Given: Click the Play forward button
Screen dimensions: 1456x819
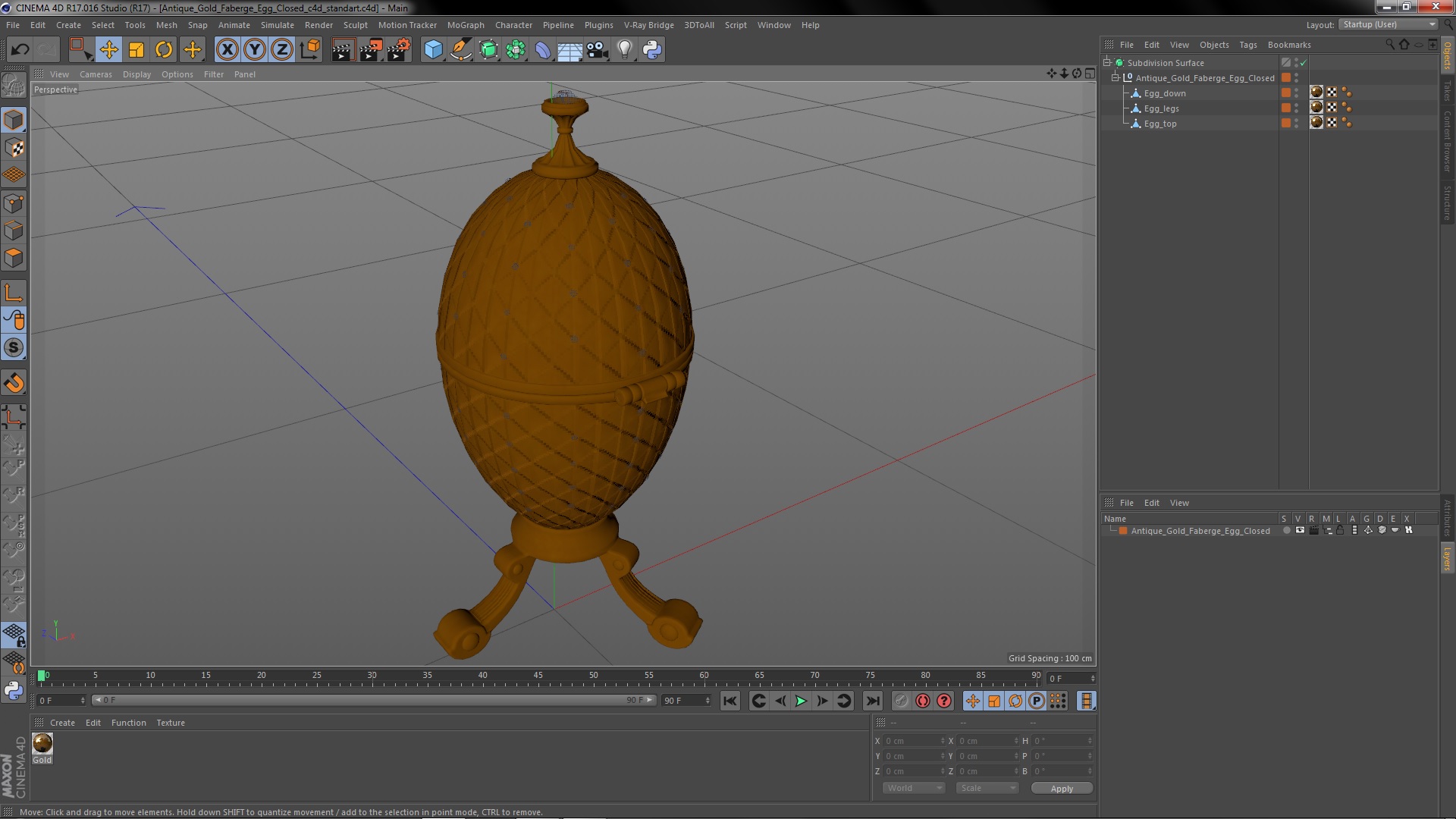Looking at the screenshot, I should point(801,701).
